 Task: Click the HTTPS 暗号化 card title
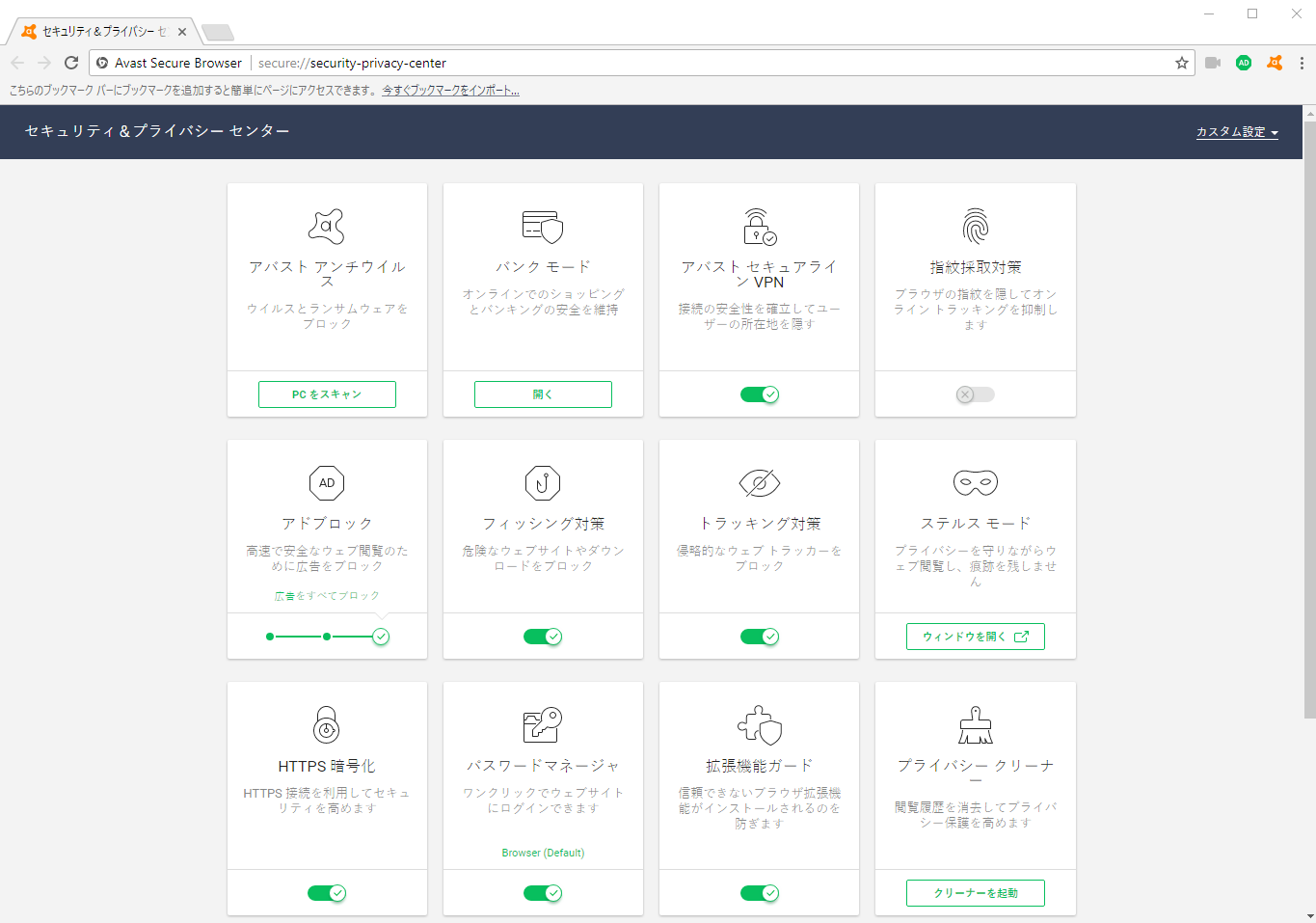click(327, 766)
